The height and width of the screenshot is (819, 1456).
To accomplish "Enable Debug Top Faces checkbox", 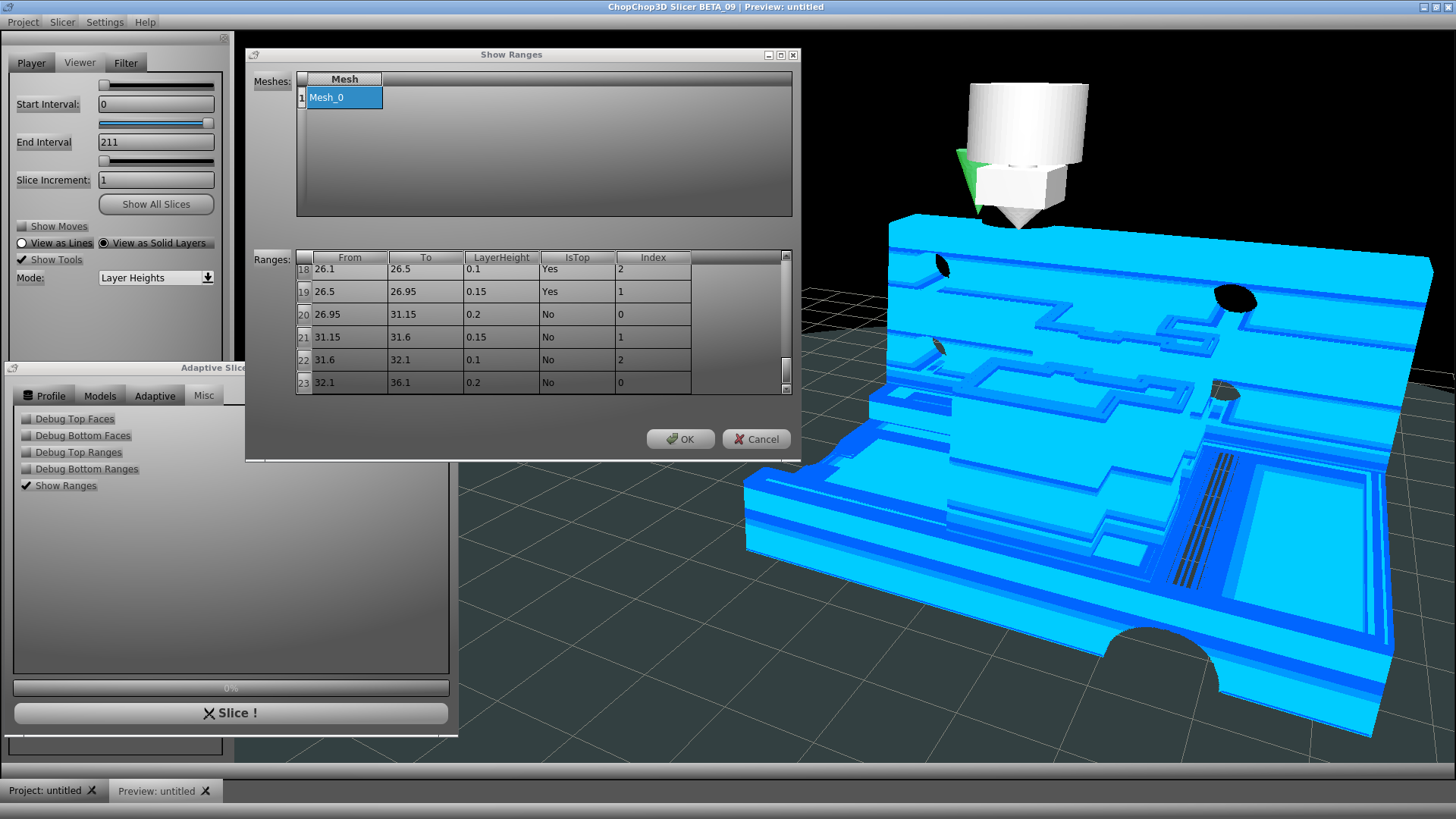I will (x=27, y=419).
